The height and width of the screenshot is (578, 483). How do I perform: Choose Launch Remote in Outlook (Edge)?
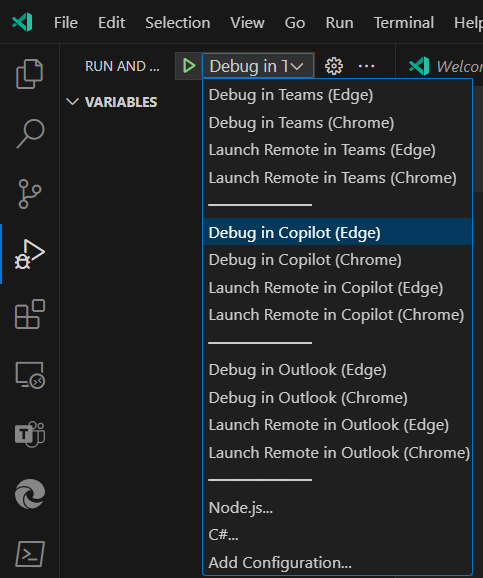tap(337, 425)
